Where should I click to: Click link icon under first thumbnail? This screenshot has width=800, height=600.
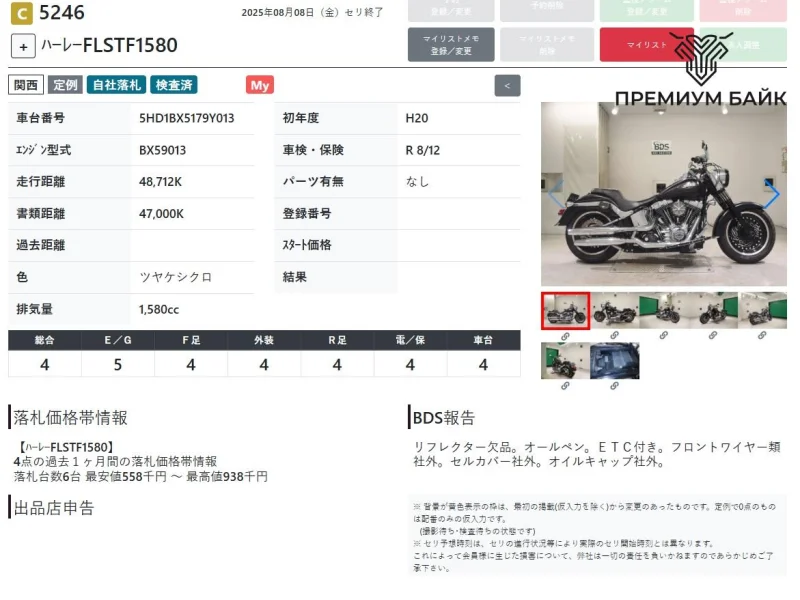[x=565, y=336]
